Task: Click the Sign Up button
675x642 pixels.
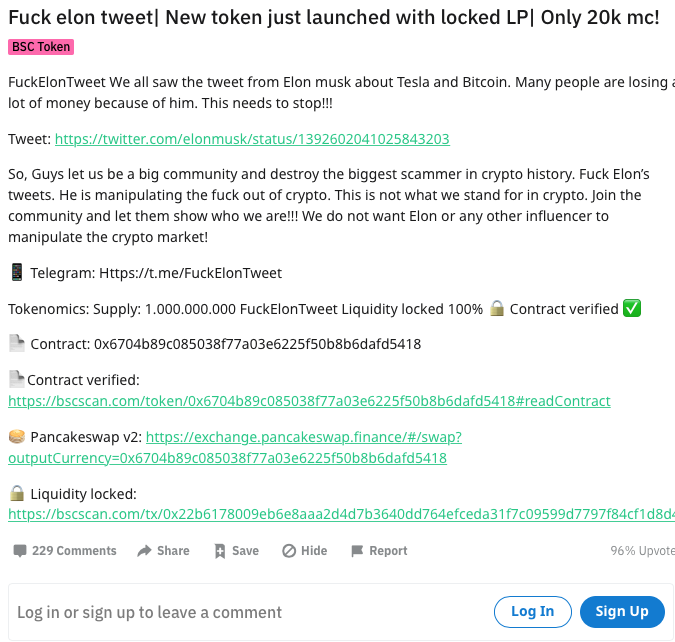Action: tap(622, 612)
